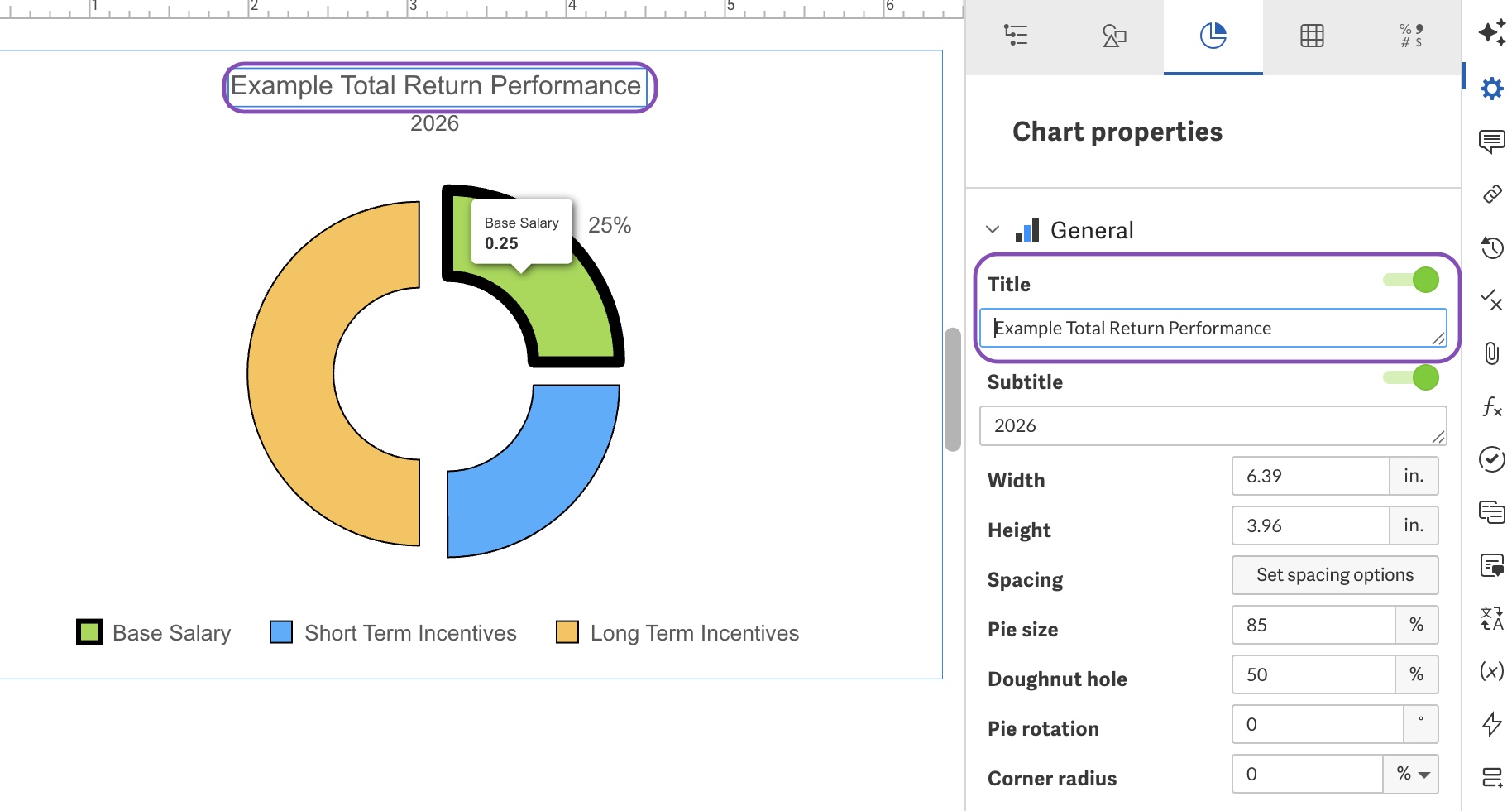The image size is (1512, 811).
Task: Open the stacked cards icon in sidebar
Action: coord(1492,512)
